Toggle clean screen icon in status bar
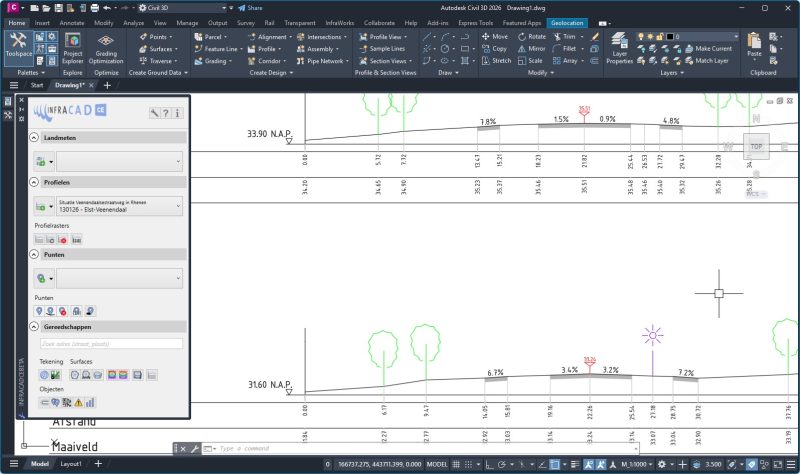800x474 pixels. [x=778, y=464]
